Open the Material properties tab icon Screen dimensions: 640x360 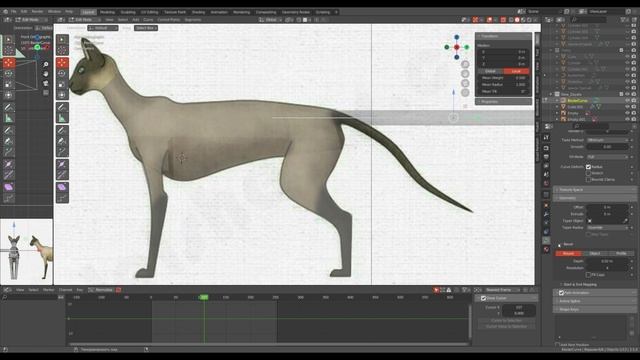pyautogui.click(x=547, y=249)
